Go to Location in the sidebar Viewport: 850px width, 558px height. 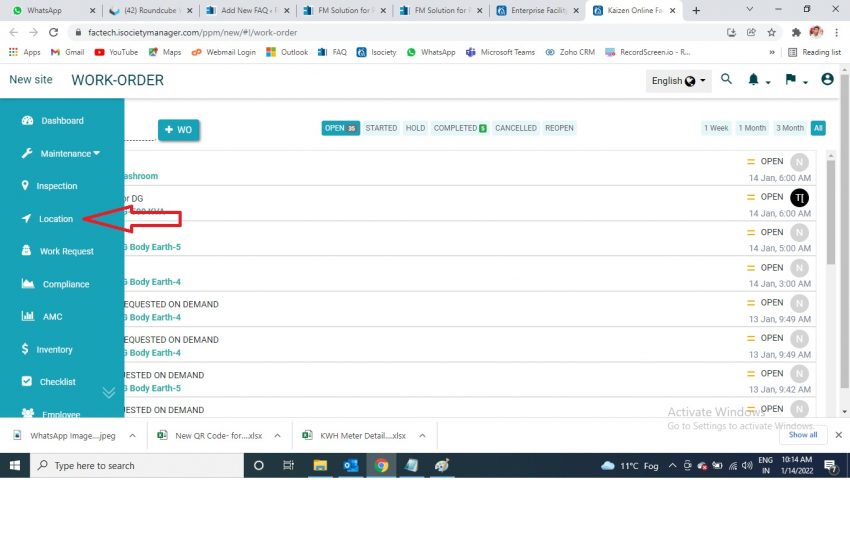point(47,219)
